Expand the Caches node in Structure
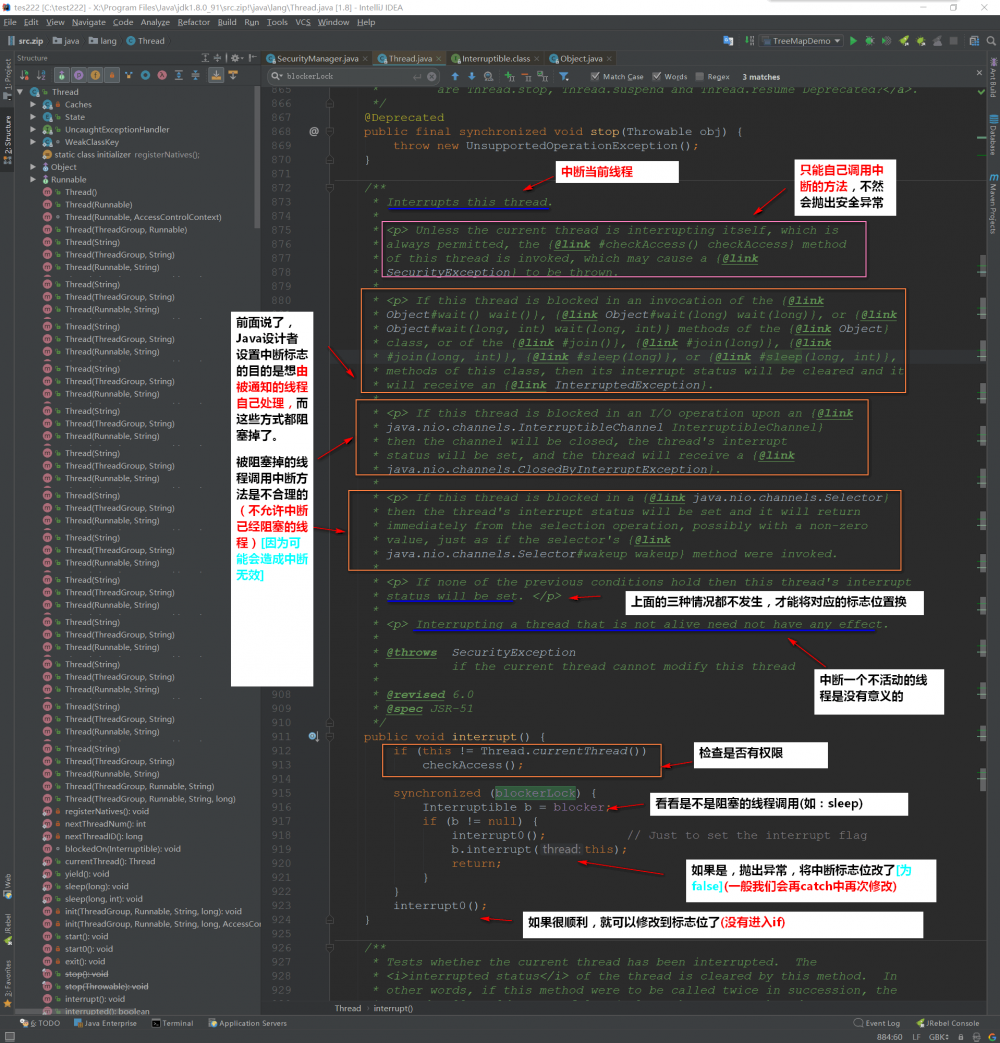Viewport: 1000px width, 1043px height. pos(34,104)
